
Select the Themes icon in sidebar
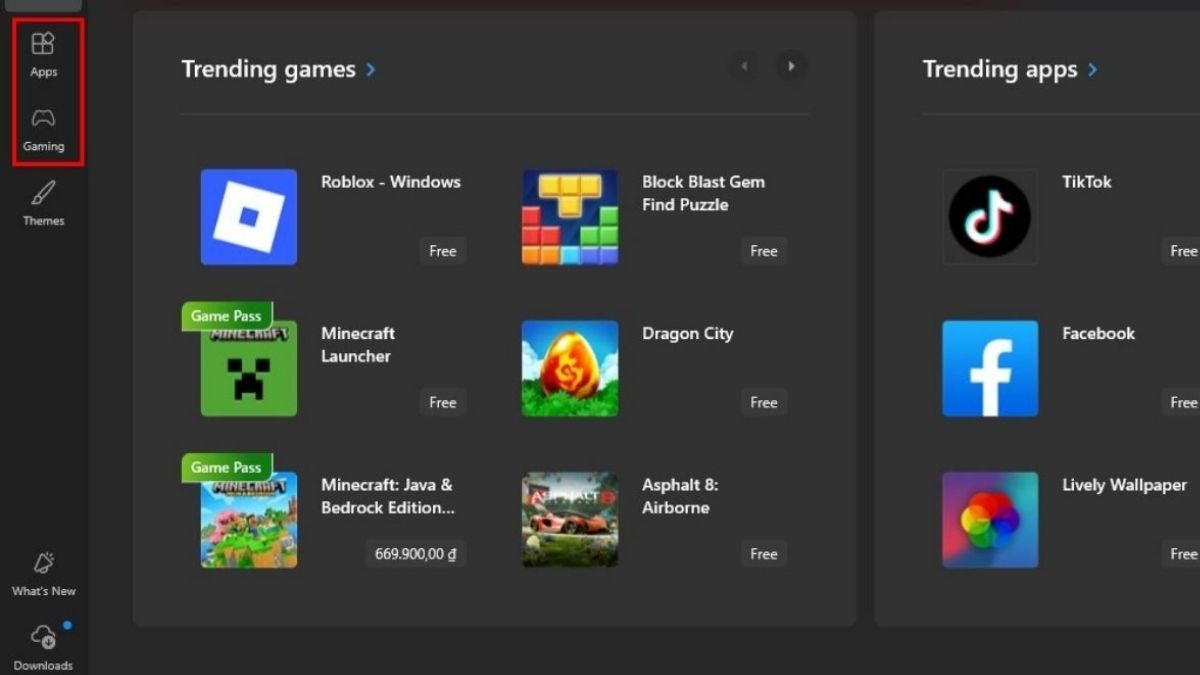pos(43,201)
